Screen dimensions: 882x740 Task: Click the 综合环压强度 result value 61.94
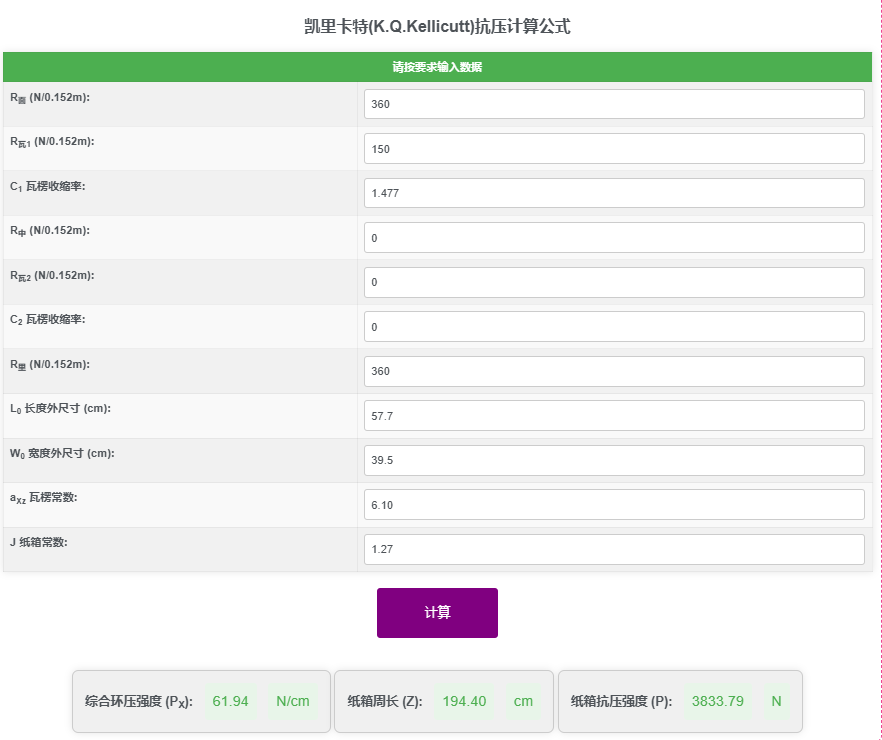point(230,701)
